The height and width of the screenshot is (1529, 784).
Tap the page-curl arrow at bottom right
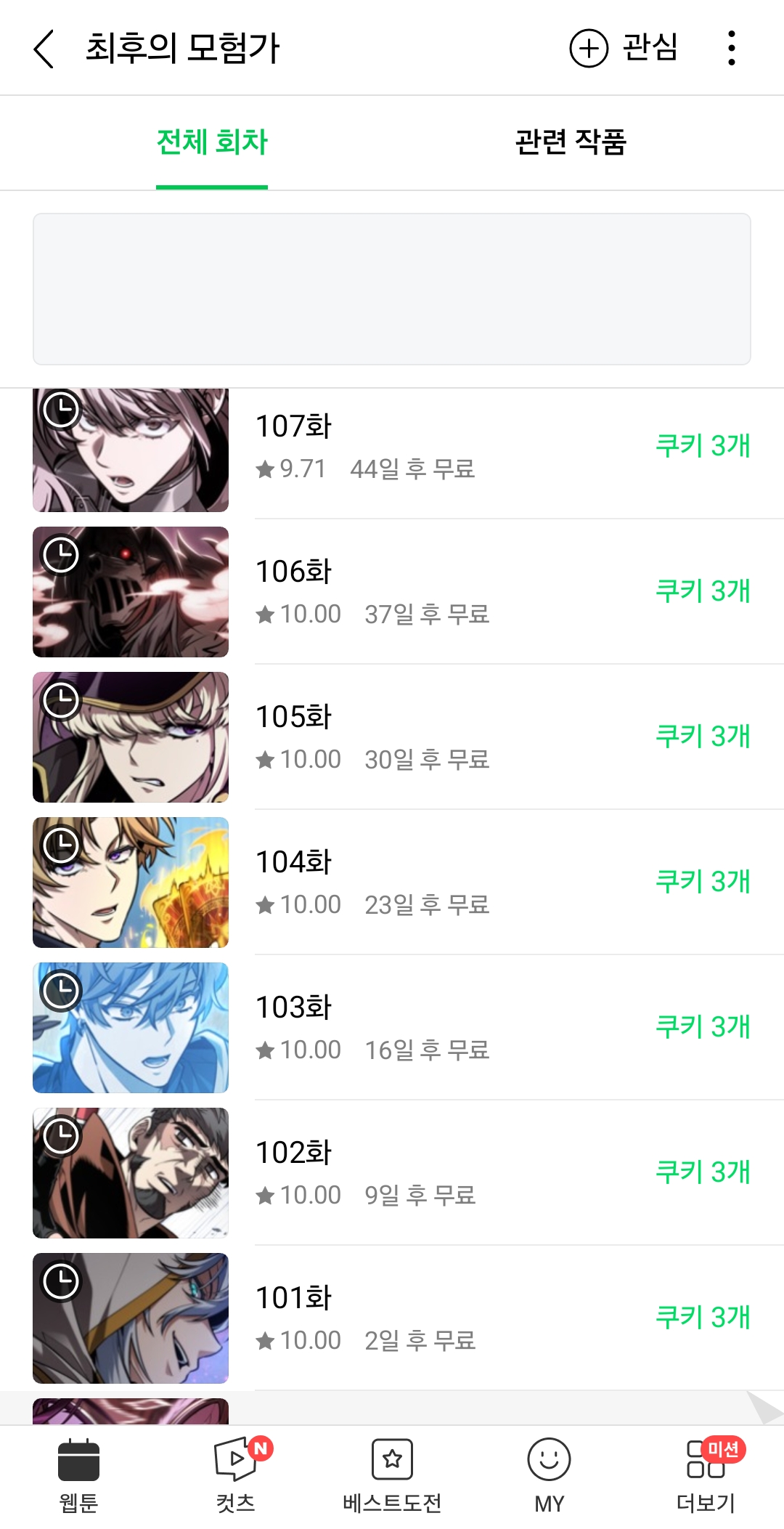[764, 1408]
